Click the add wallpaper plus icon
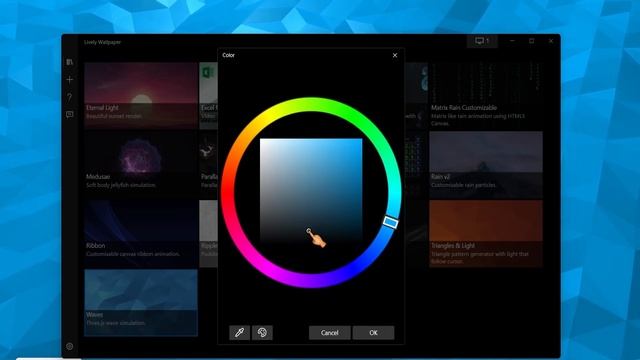Viewport: 640px width, 360px height. [70, 80]
